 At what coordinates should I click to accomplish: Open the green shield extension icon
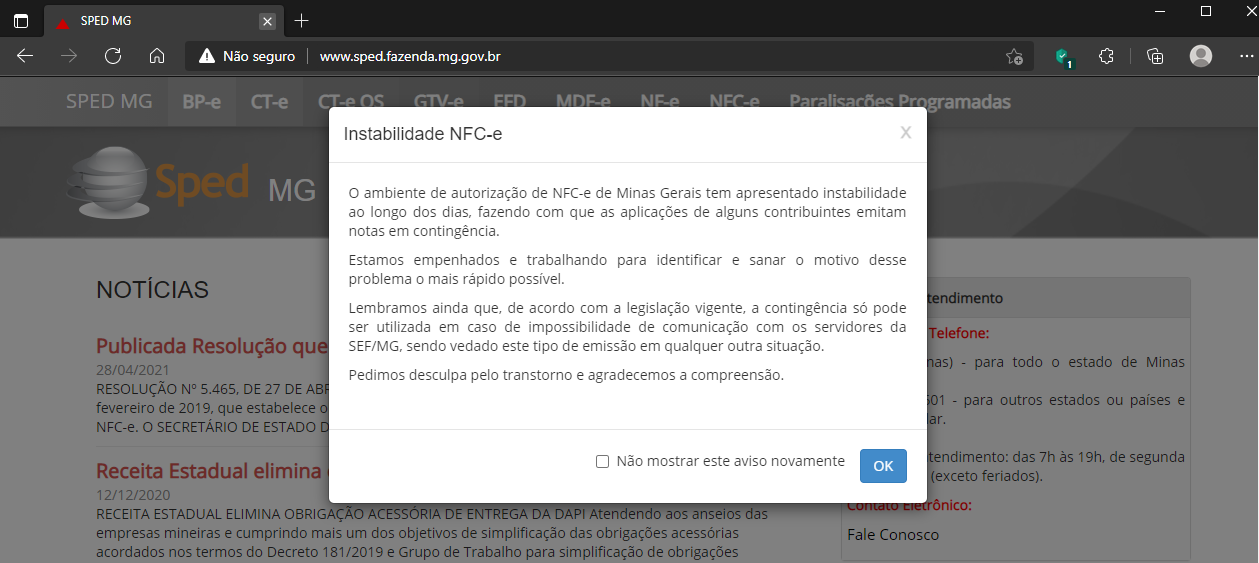(1063, 56)
